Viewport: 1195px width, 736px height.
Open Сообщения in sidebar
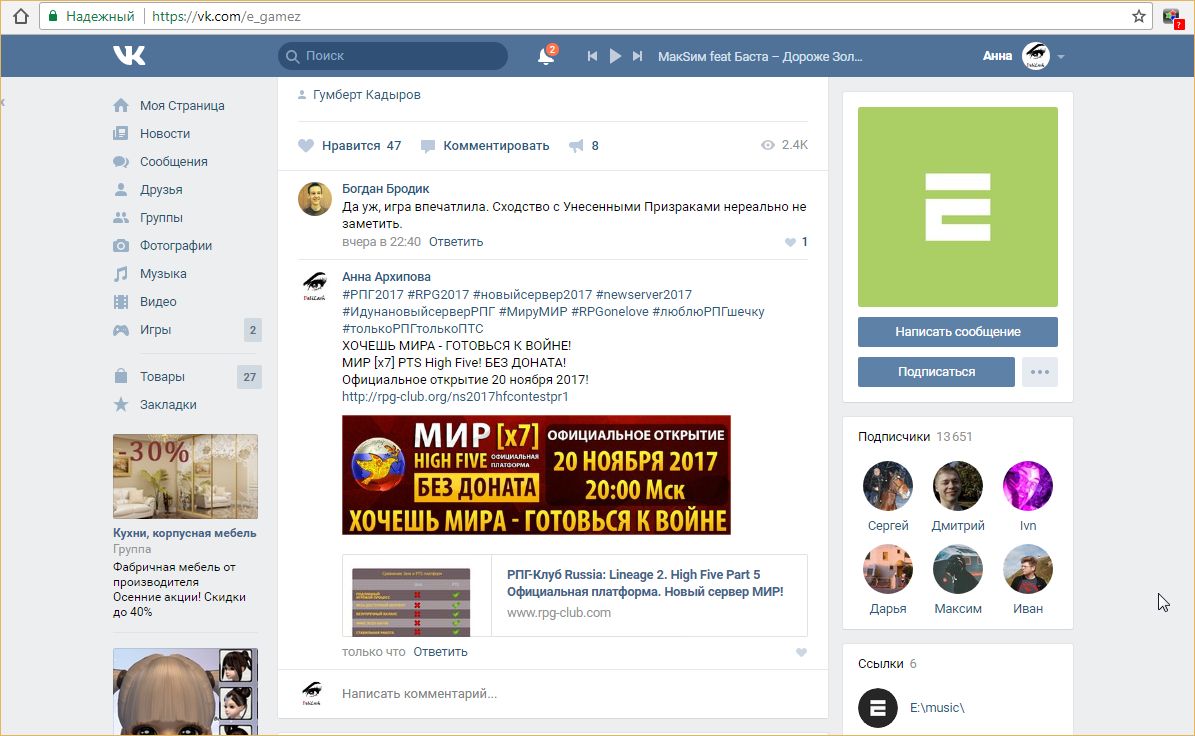(x=174, y=162)
